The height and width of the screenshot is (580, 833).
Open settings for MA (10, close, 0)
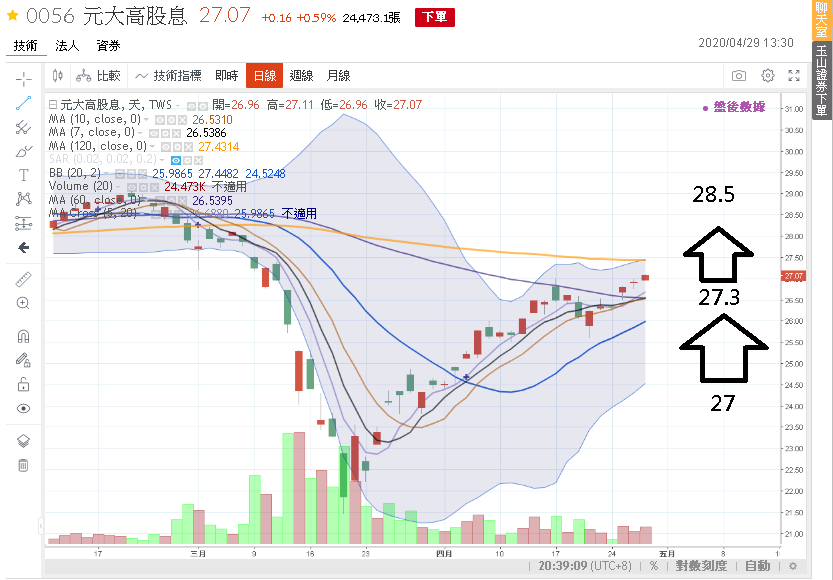(172, 120)
